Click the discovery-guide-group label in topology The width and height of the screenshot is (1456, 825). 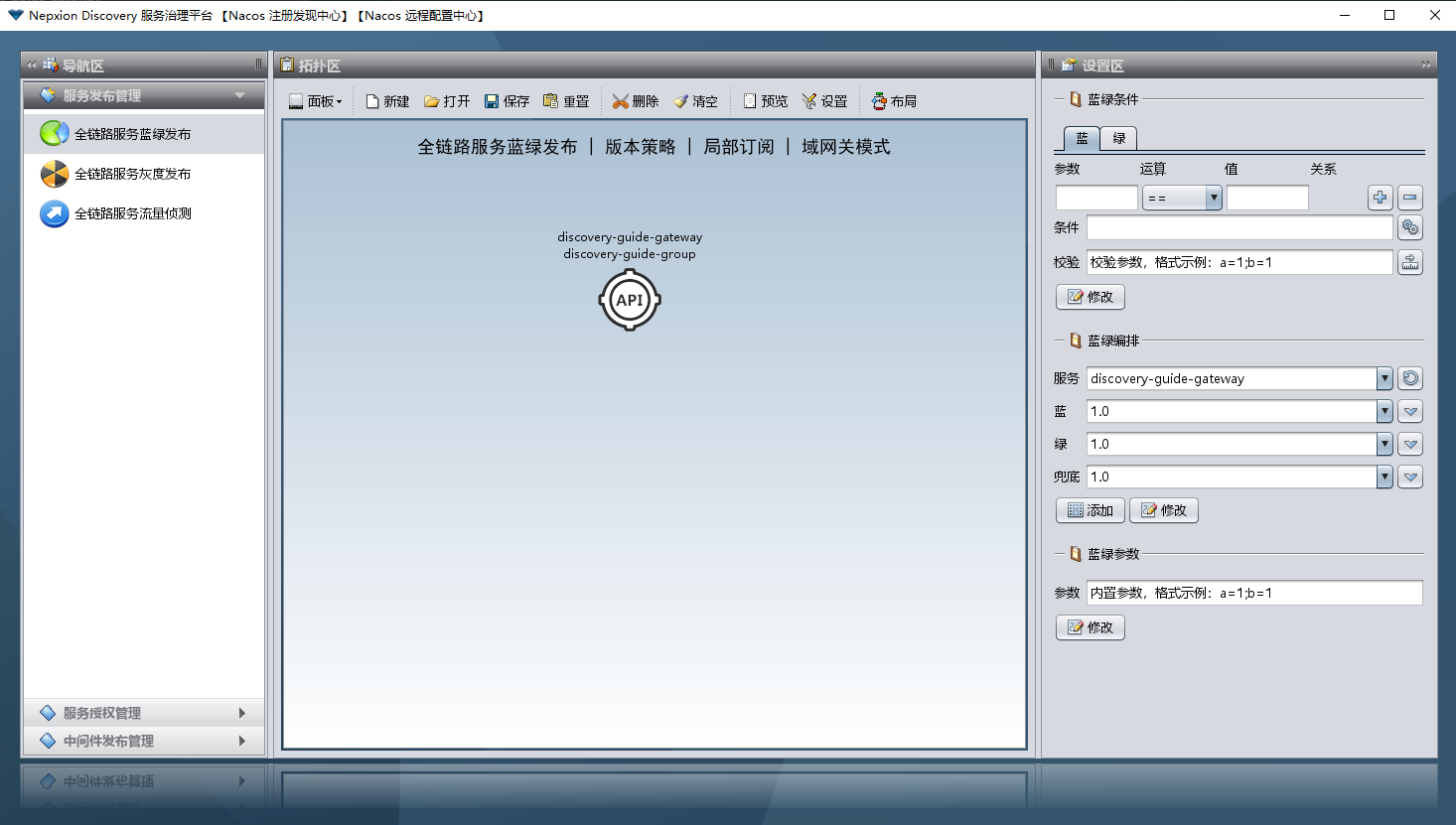click(630, 254)
